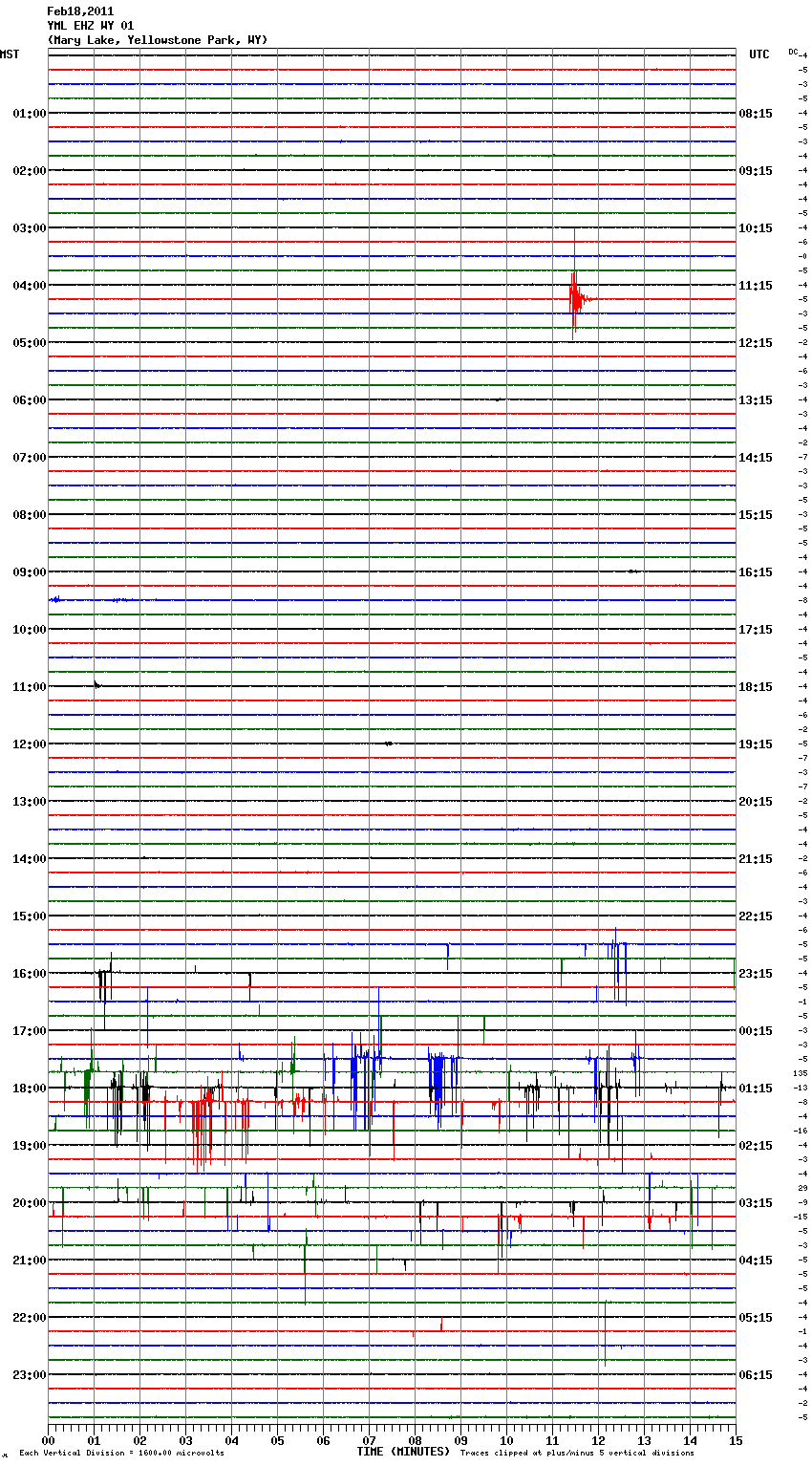The image size is (812, 1466).
Task: Click the Mary Lake, Yellowstone Park, WY title
Action: (158, 40)
